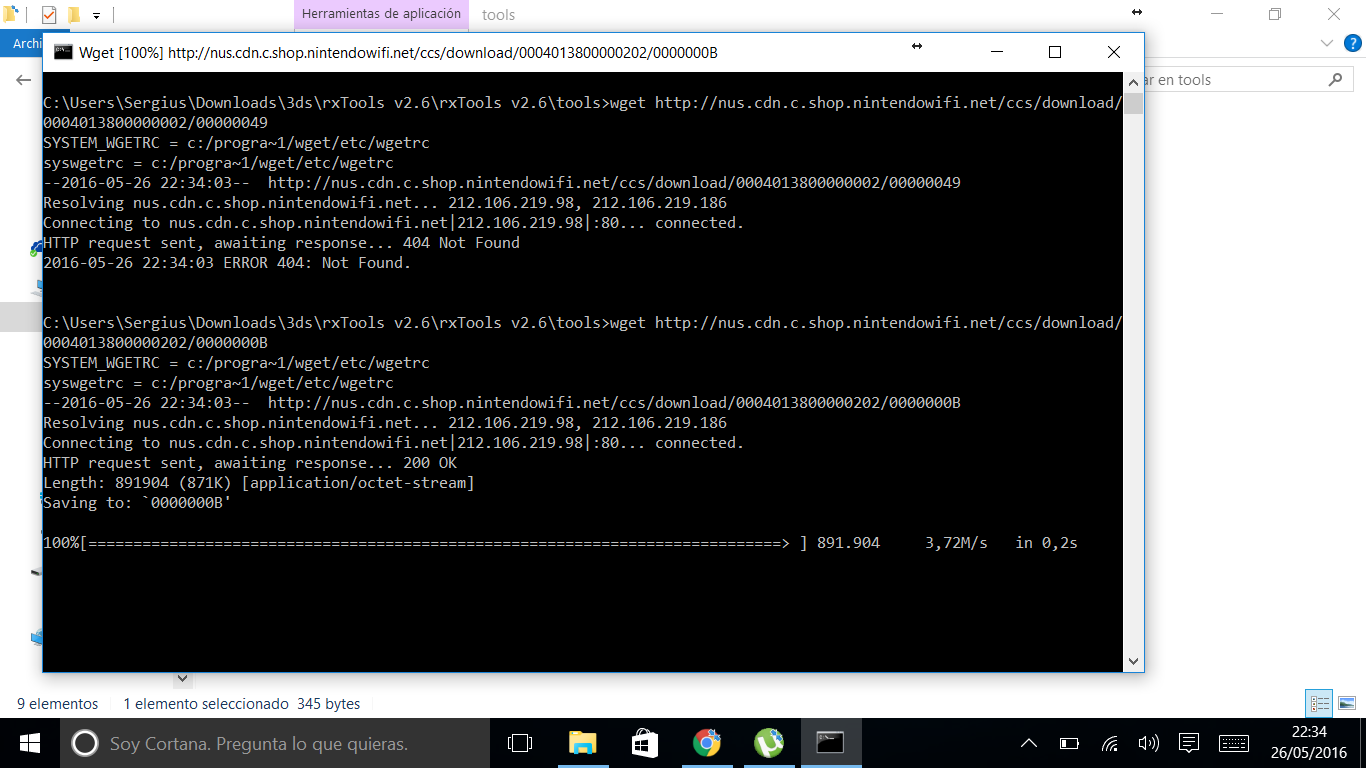The width and height of the screenshot is (1366, 768).
Task: Restore down the File Explorer tools window
Action: coord(1275,14)
